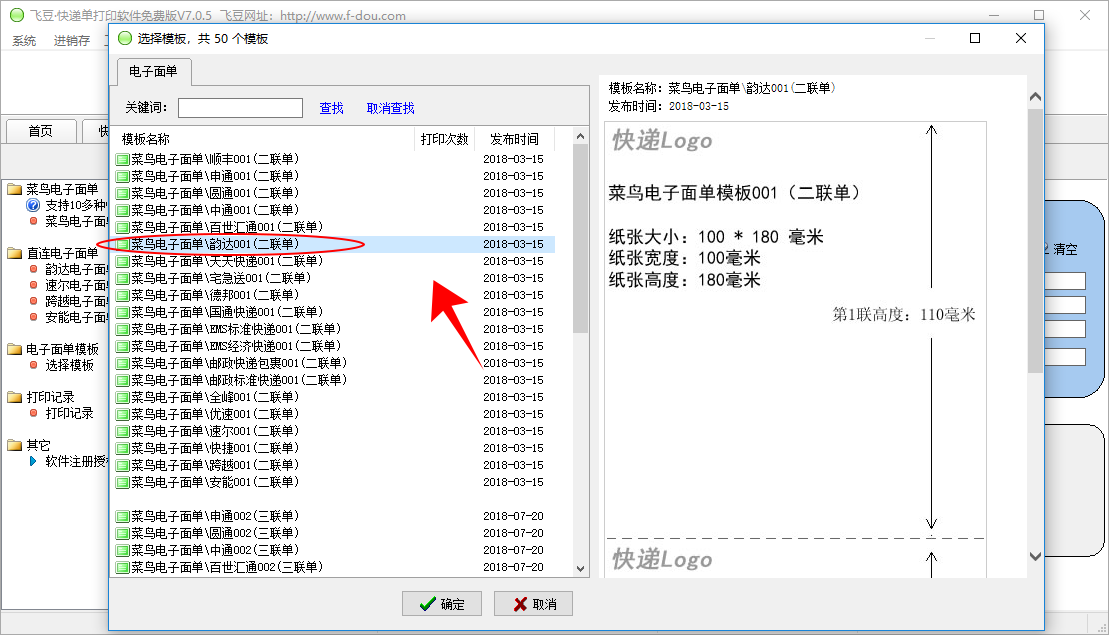Click the preview pane vertical scrollbar thumb
The image size is (1109, 635).
point(1035,240)
